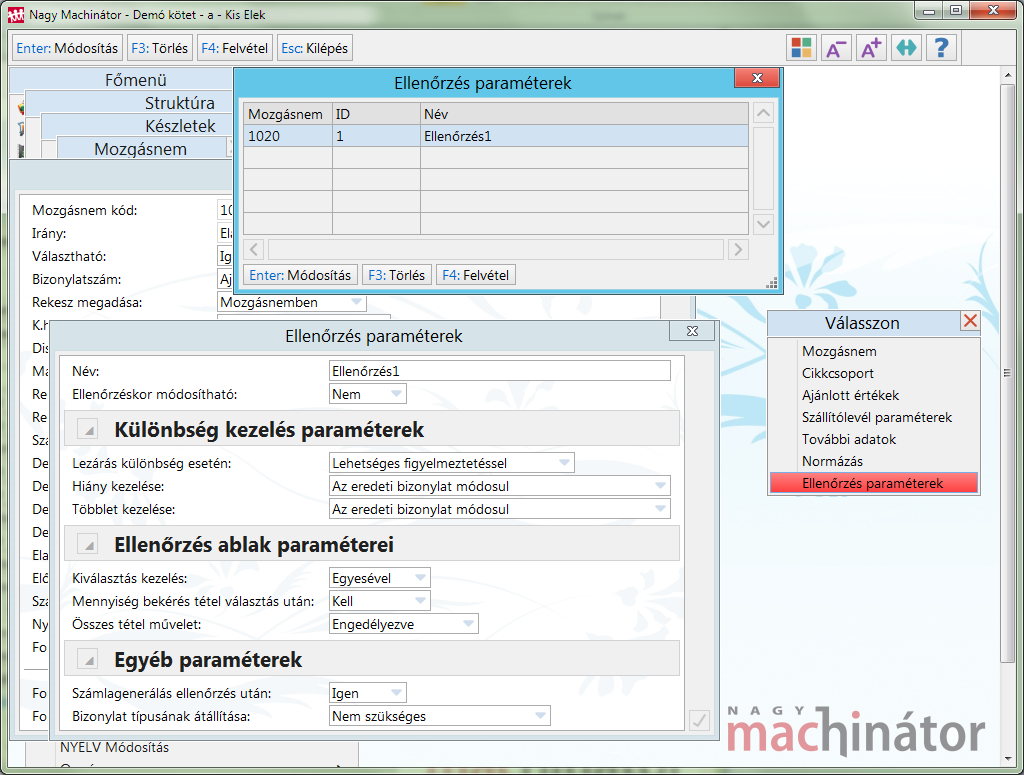The image size is (1024, 775).
Task: Click the Név input field containing Ellenőrzés1
Action: 500,371
